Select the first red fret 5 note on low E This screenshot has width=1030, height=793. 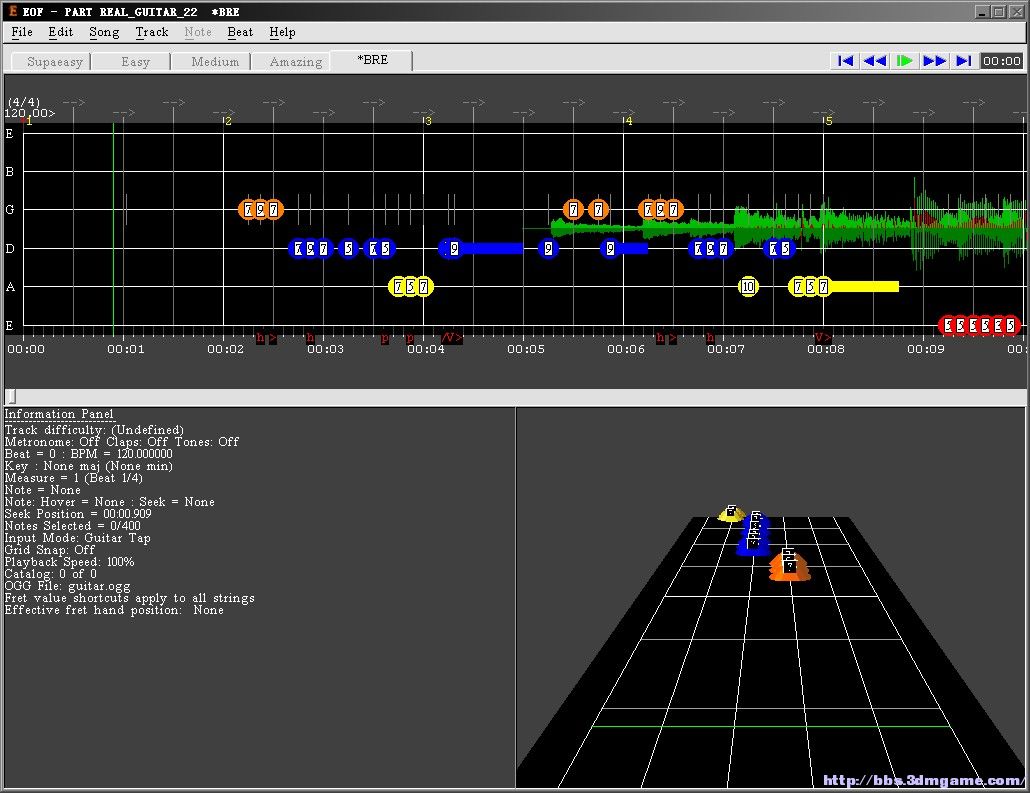(x=947, y=325)
